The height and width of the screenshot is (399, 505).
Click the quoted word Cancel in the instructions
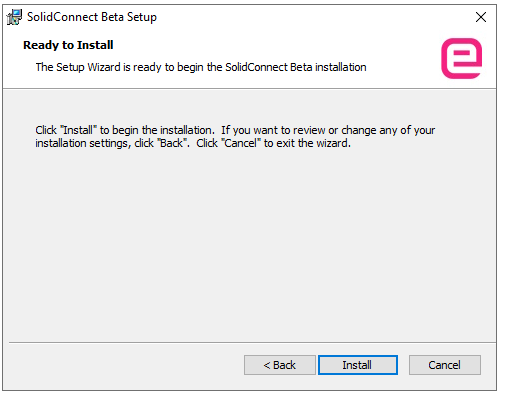[241, 143]
